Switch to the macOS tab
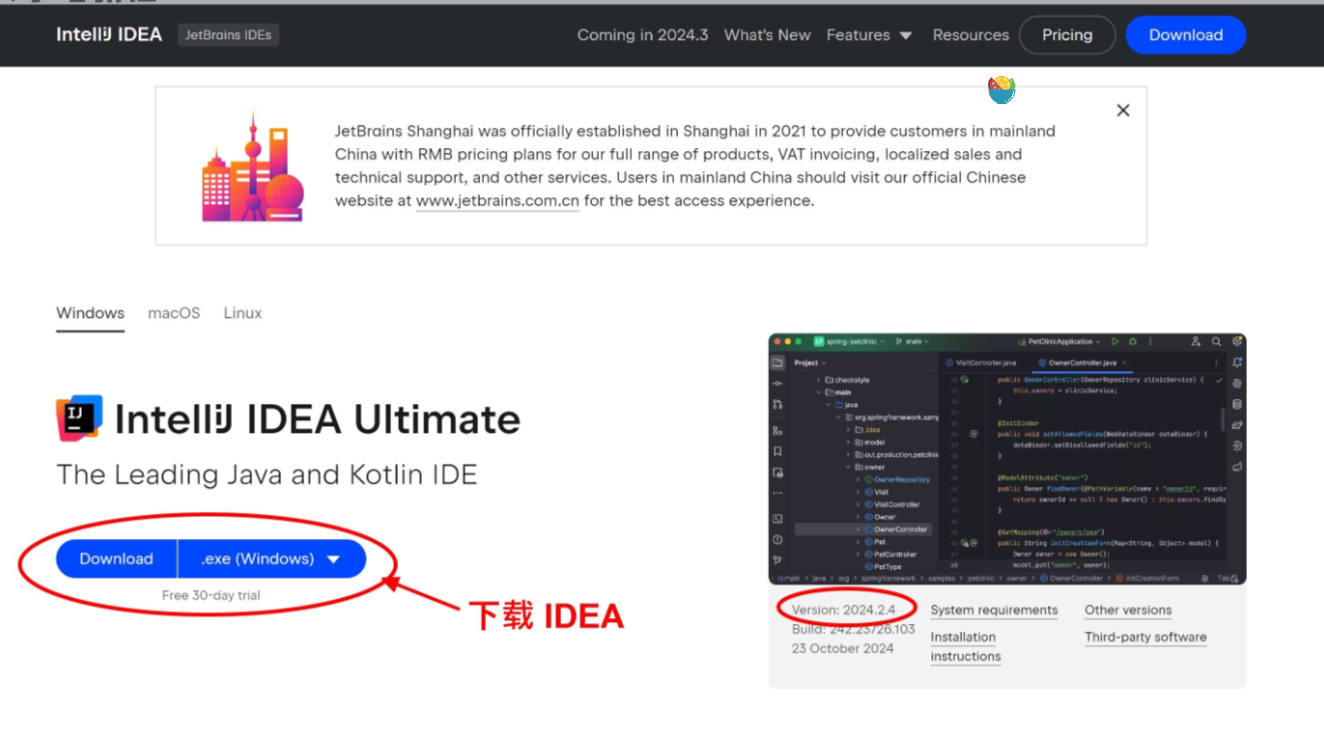The image size is (1324, 738). [x=174, y=313]
